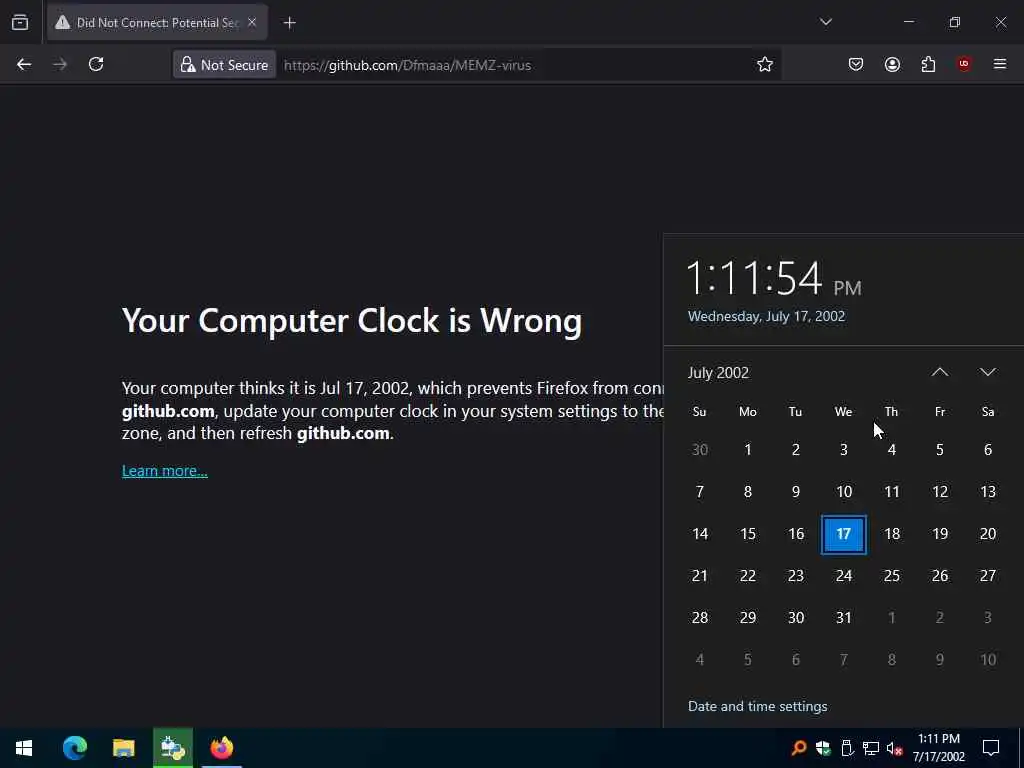Select July 1 in calendar
1024x768 pixels.
[x=748, y=450]
